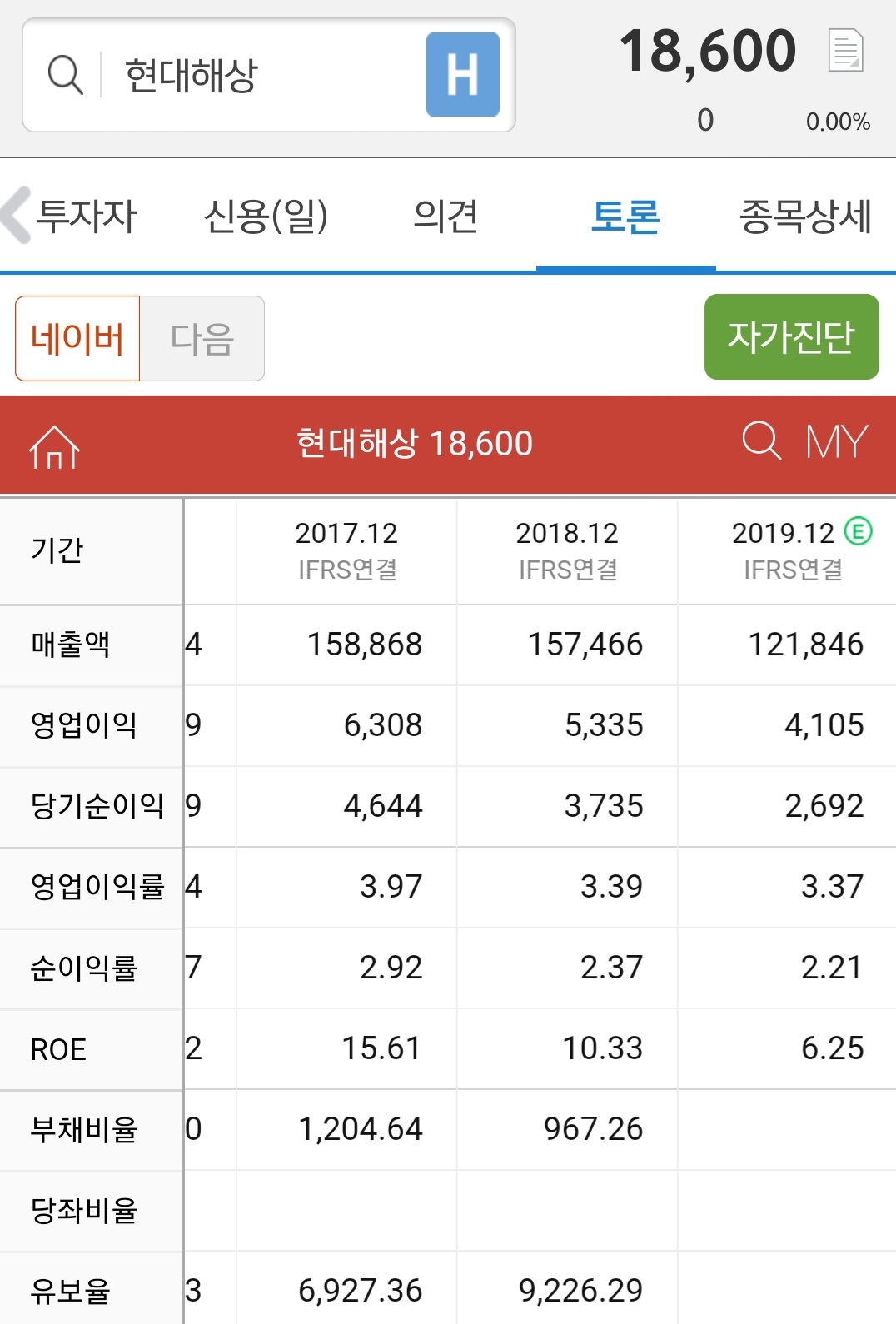Select the 3,735 net income value
896x1324 pixels.
click(604, 806)
